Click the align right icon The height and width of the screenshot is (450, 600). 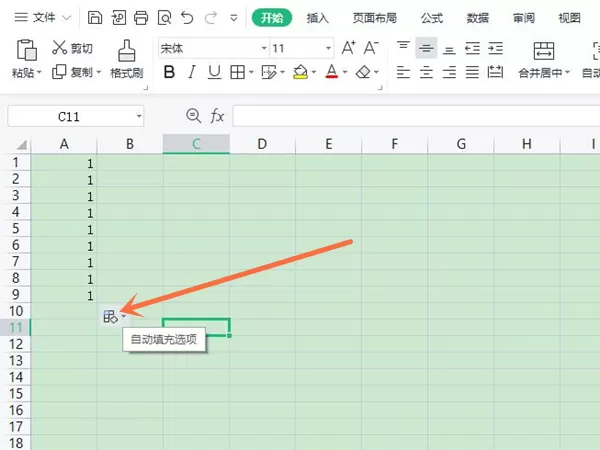[x=449, y=72]
